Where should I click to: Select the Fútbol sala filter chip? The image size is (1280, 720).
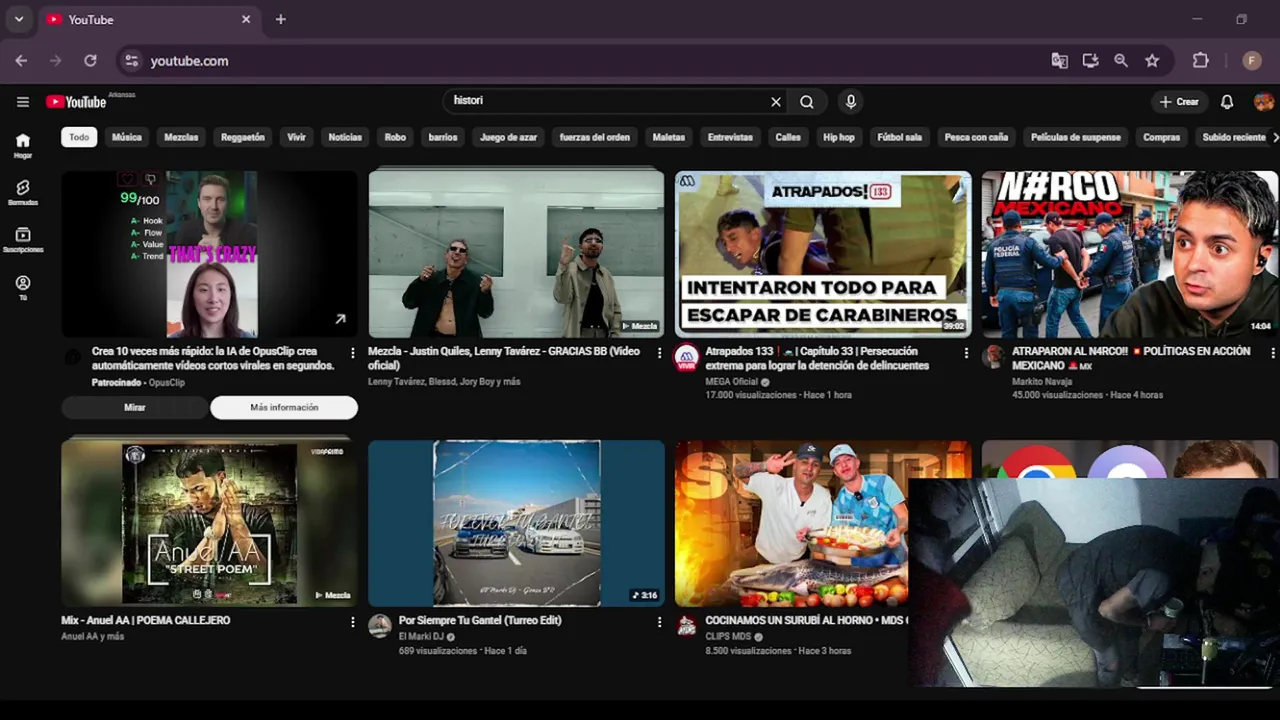click(900, 137)
